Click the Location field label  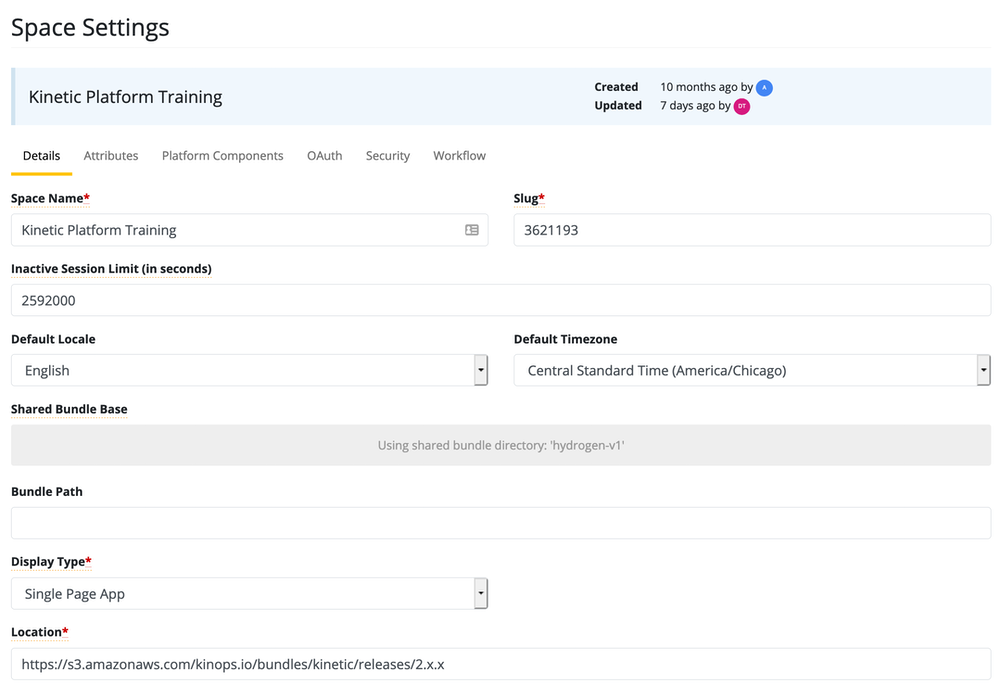[x=40, y=632]
